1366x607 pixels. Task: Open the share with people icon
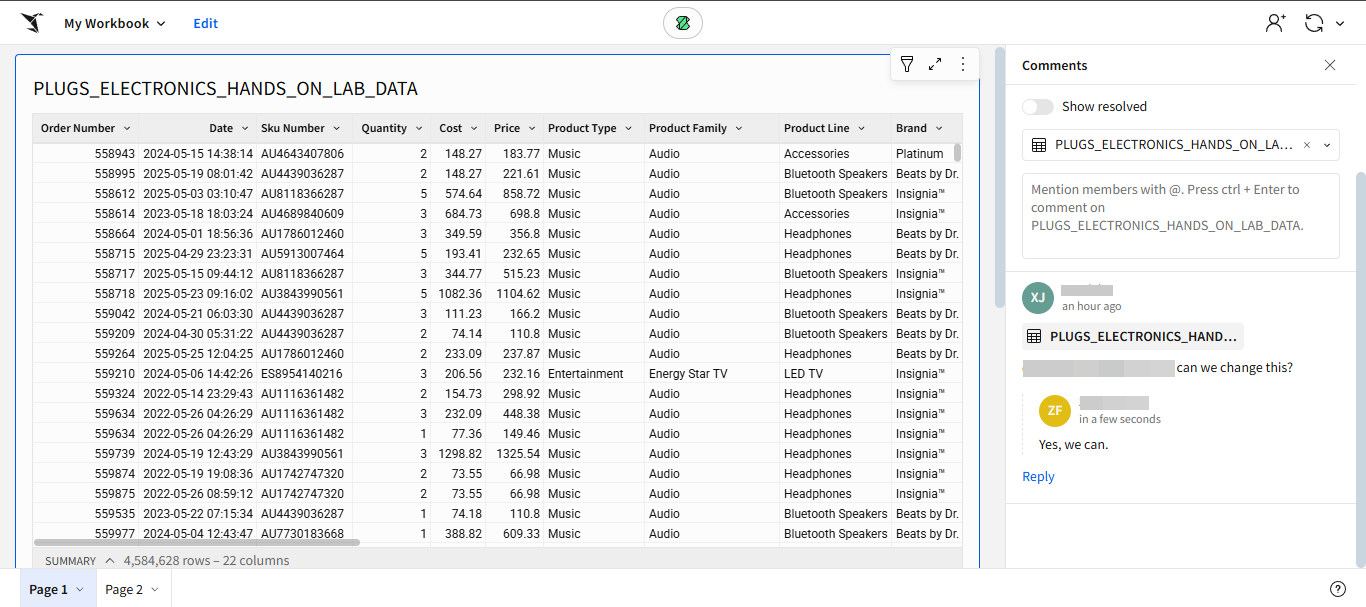[1276, 23]
